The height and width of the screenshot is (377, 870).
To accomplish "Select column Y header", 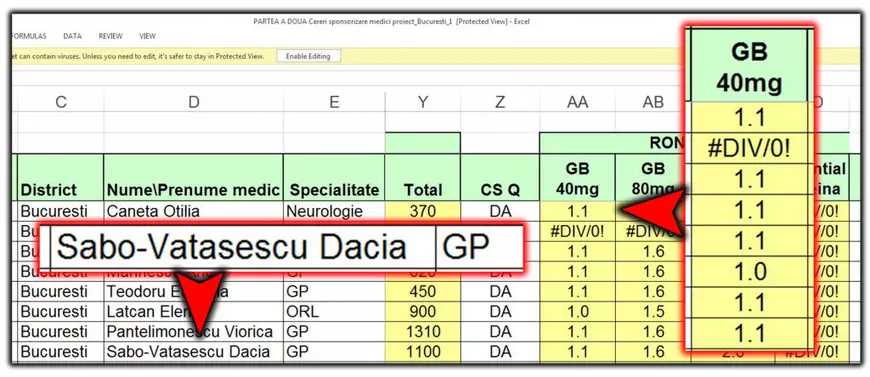I will click(423, 102).
